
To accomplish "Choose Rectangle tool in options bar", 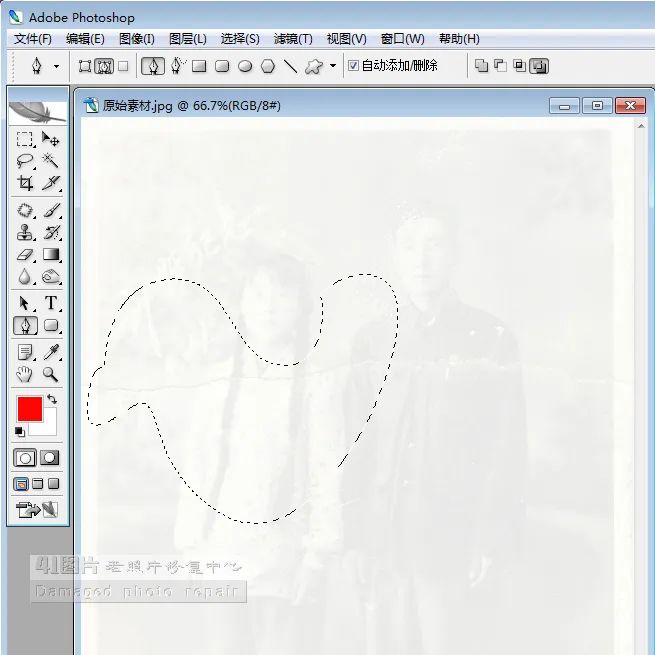I will click(x=199, y=66).
